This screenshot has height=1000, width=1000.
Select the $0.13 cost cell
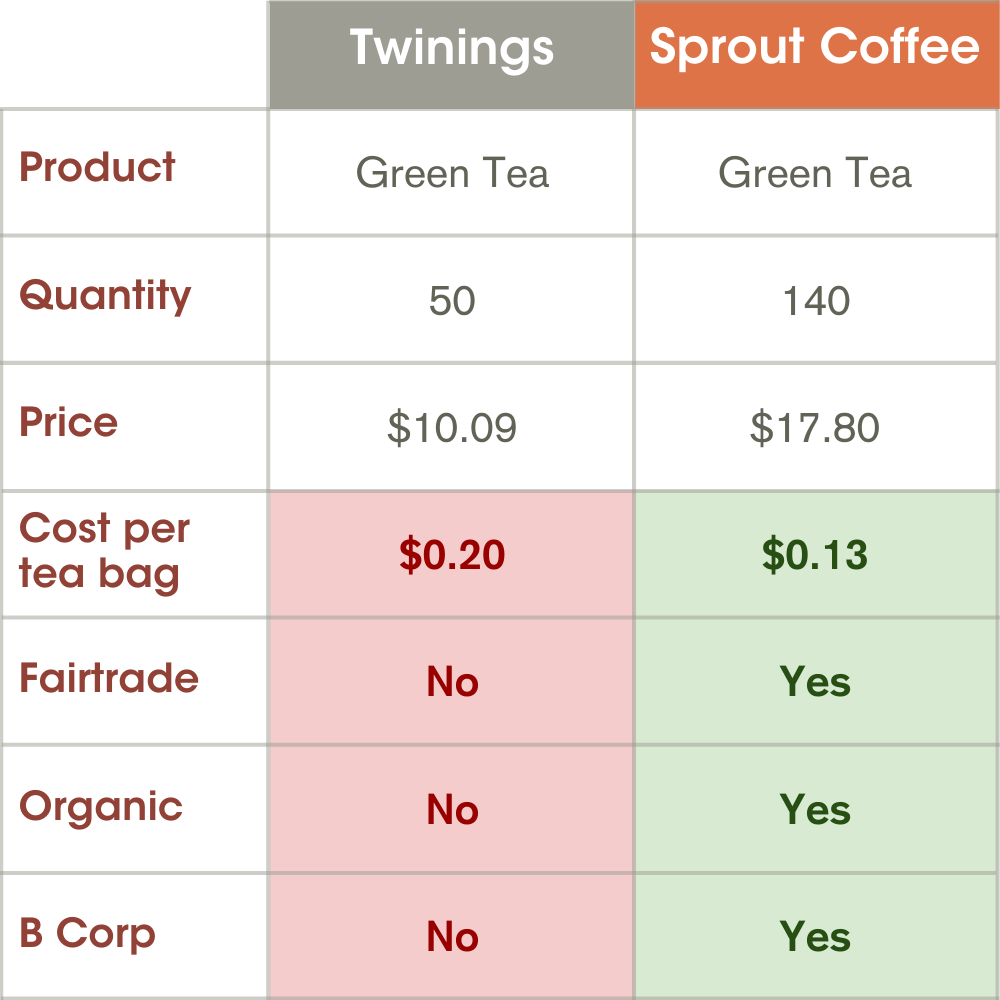[x=815, y=555]
